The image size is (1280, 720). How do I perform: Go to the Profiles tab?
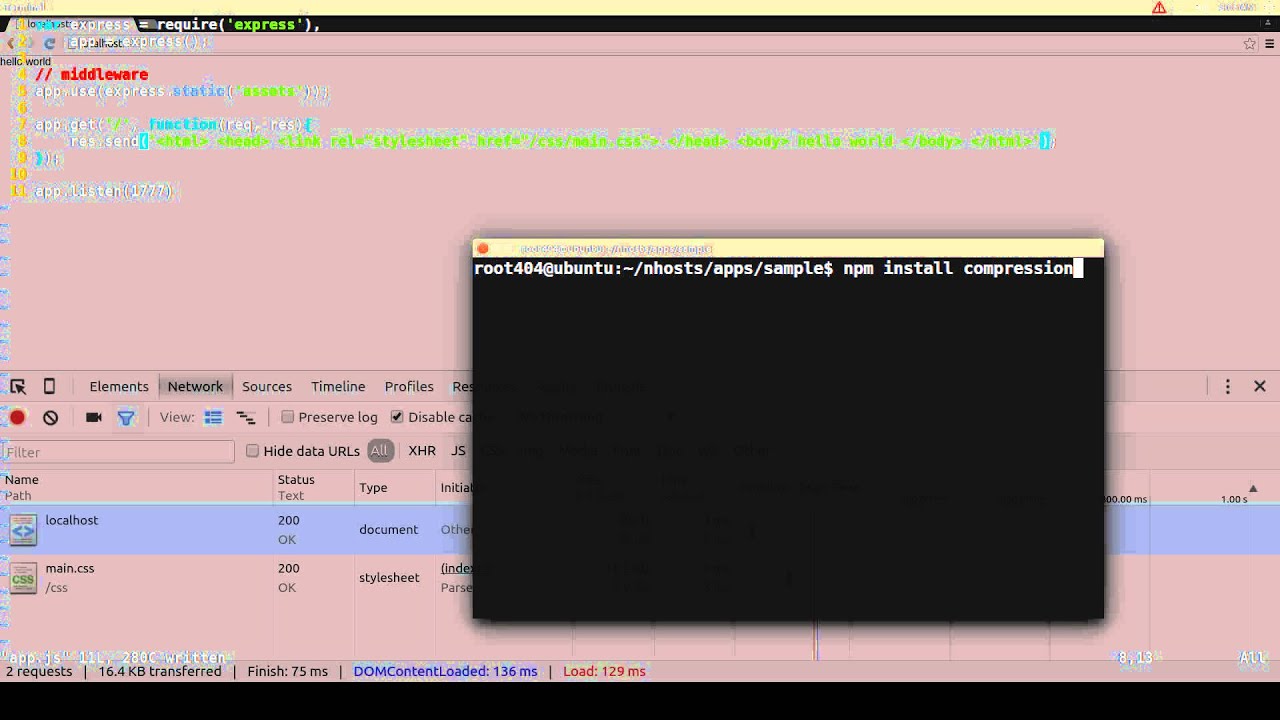click(409, 386)
